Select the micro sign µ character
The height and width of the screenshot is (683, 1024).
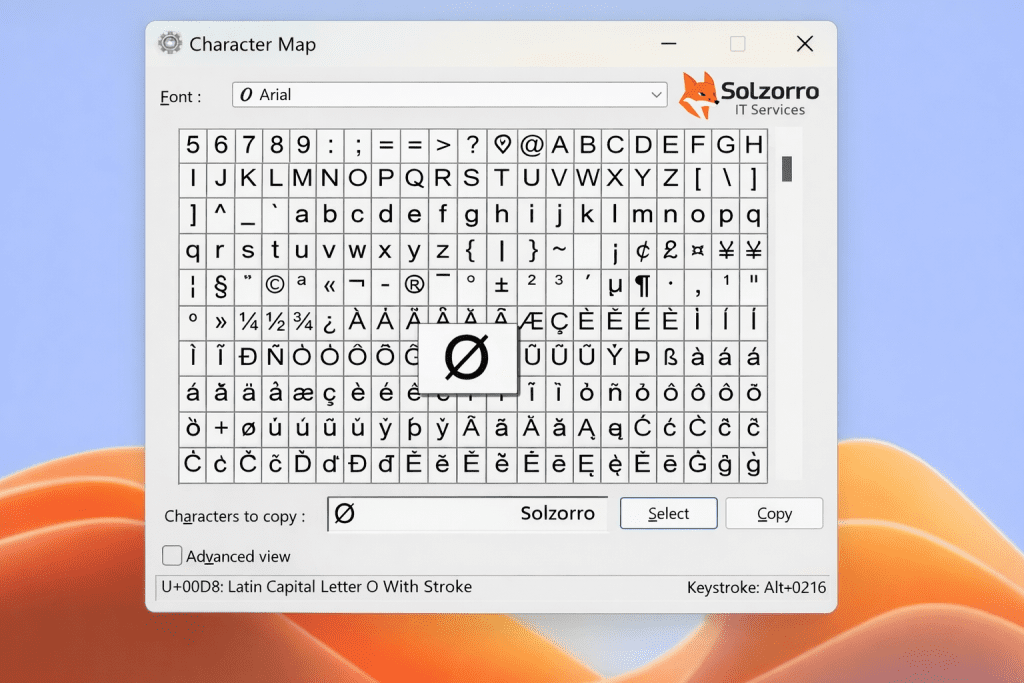tap(614, 286)
